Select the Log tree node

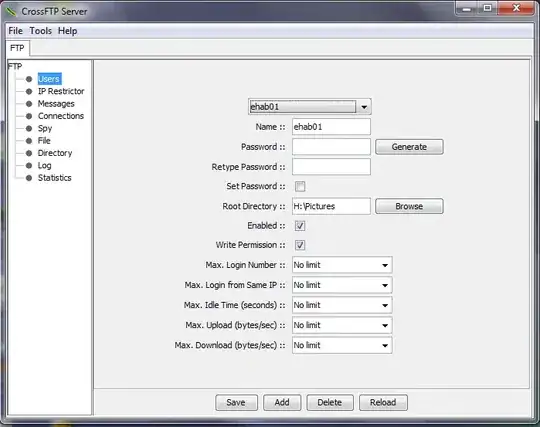click(x=44, y=166)
